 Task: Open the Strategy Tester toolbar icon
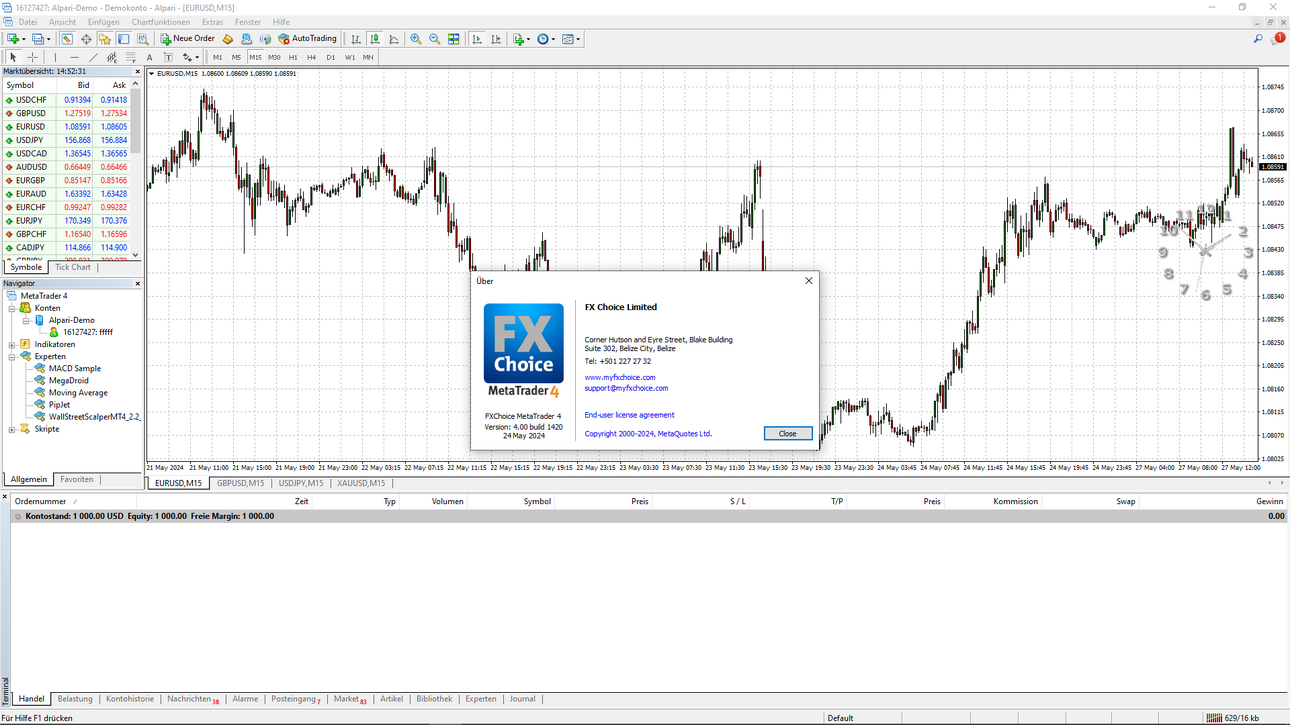(x=143, y=39)
